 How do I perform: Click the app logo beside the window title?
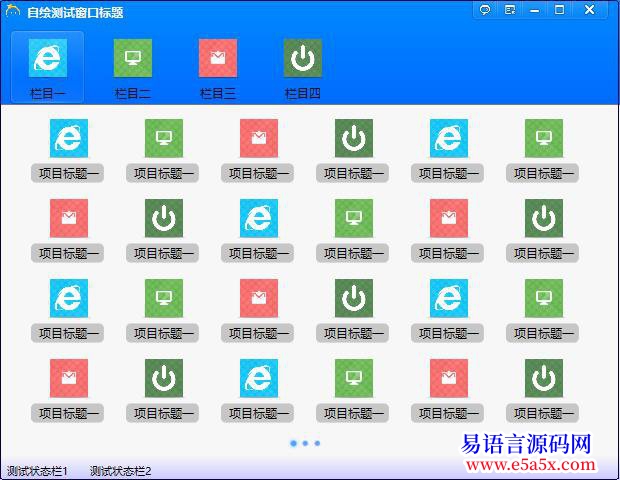[13, 11]
